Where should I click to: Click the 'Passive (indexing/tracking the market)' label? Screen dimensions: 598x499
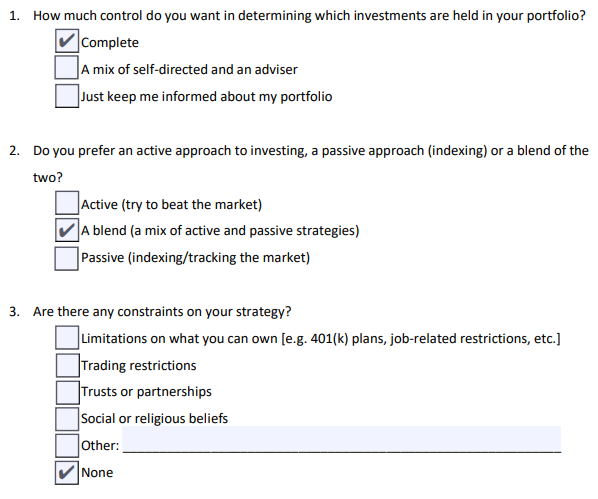(x=195, y=258)
